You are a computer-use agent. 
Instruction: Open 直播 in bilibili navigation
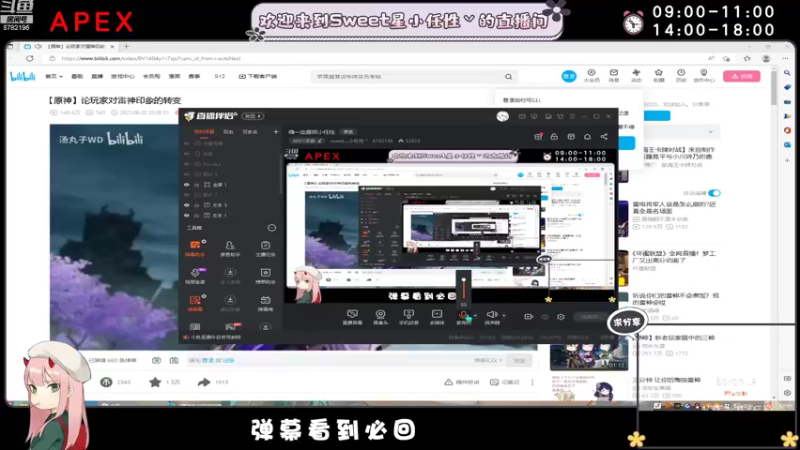point(97,77)
